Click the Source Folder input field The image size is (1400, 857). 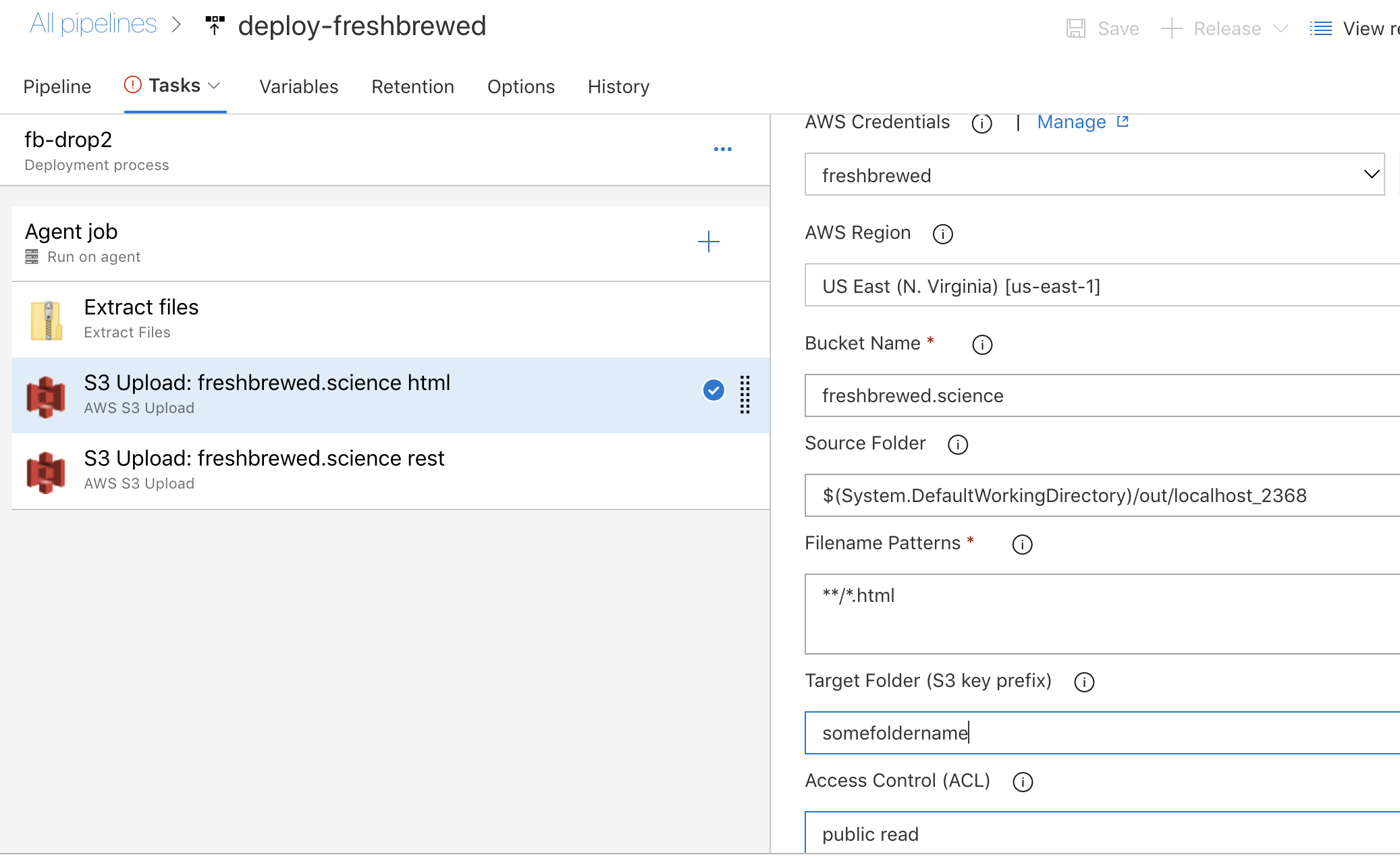click(x=1102, y=495)
